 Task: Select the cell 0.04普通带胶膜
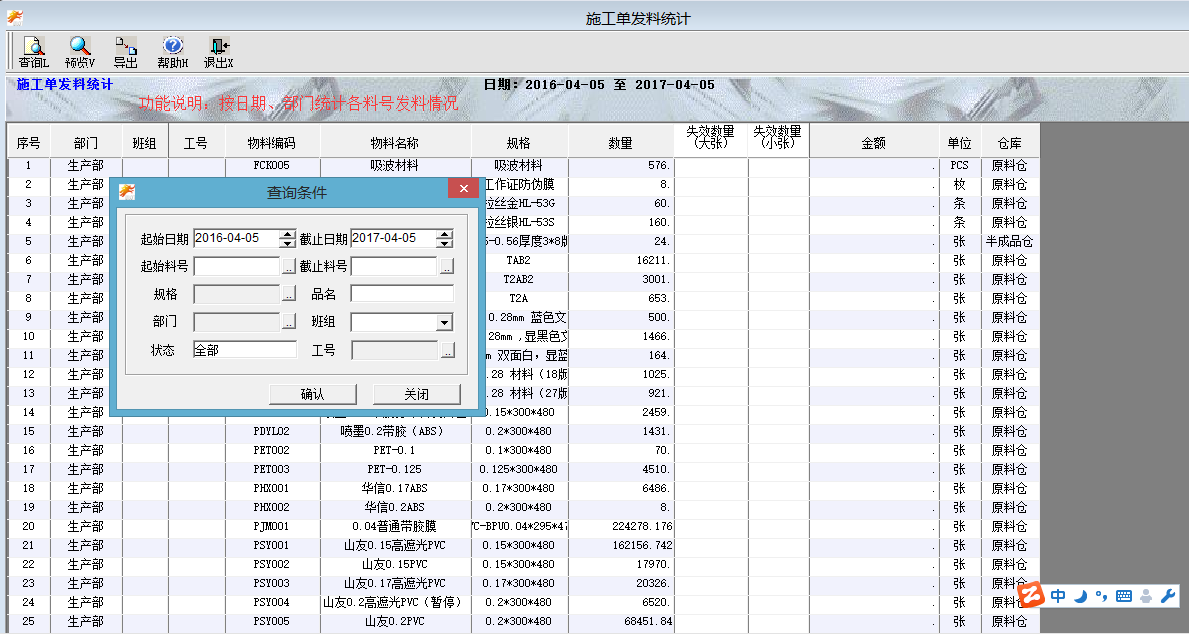pos(395,526)
